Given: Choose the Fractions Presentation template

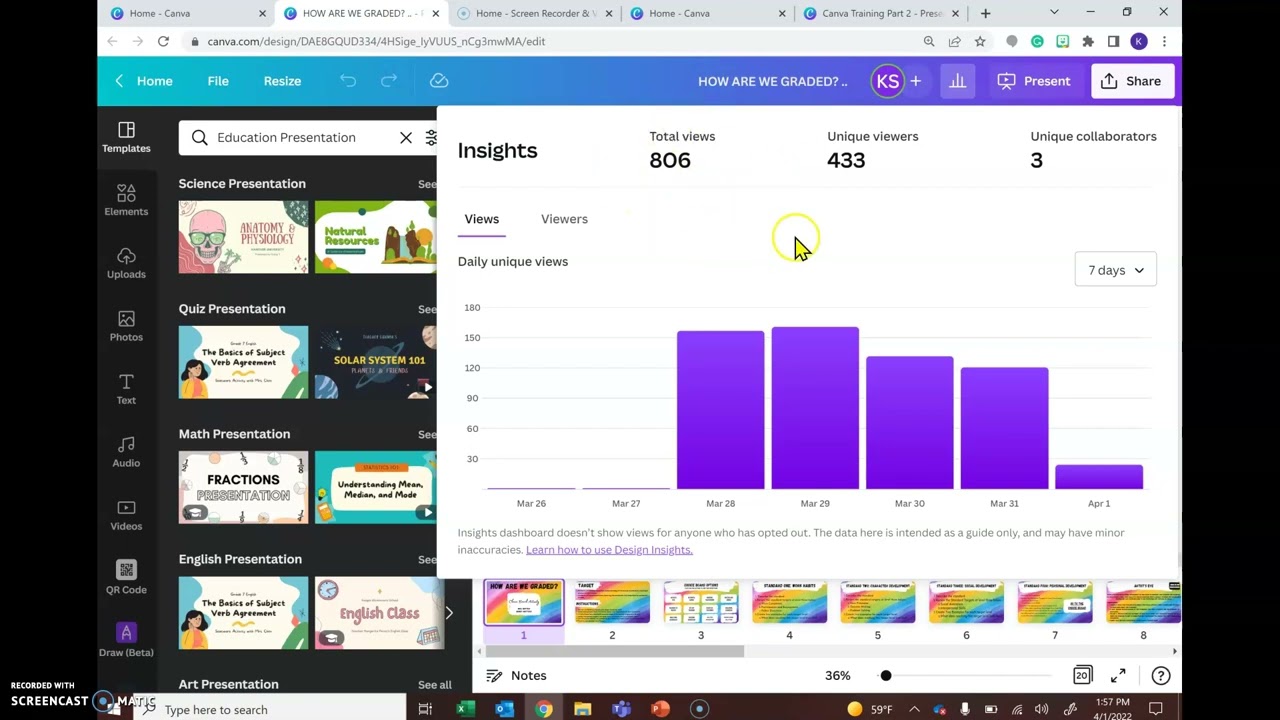Looking at the screenshot, I should [x=243, y=487].
